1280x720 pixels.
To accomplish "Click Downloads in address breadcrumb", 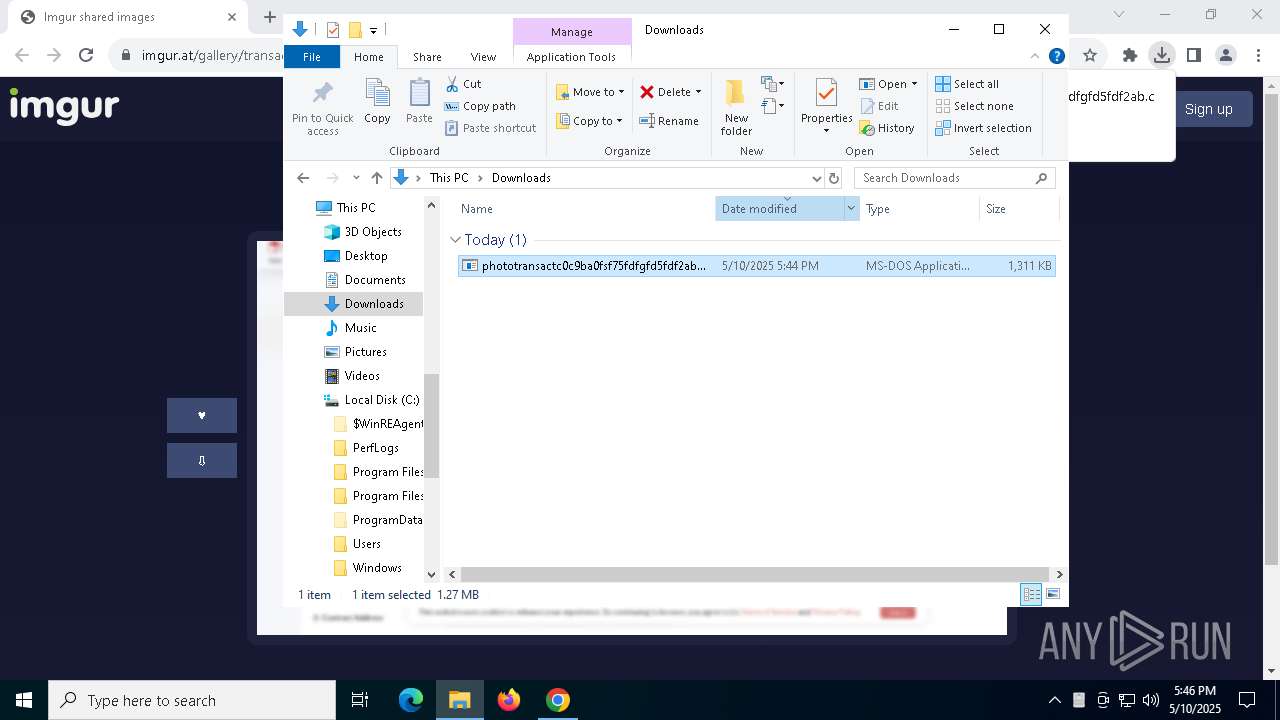I will pos(521,178).
